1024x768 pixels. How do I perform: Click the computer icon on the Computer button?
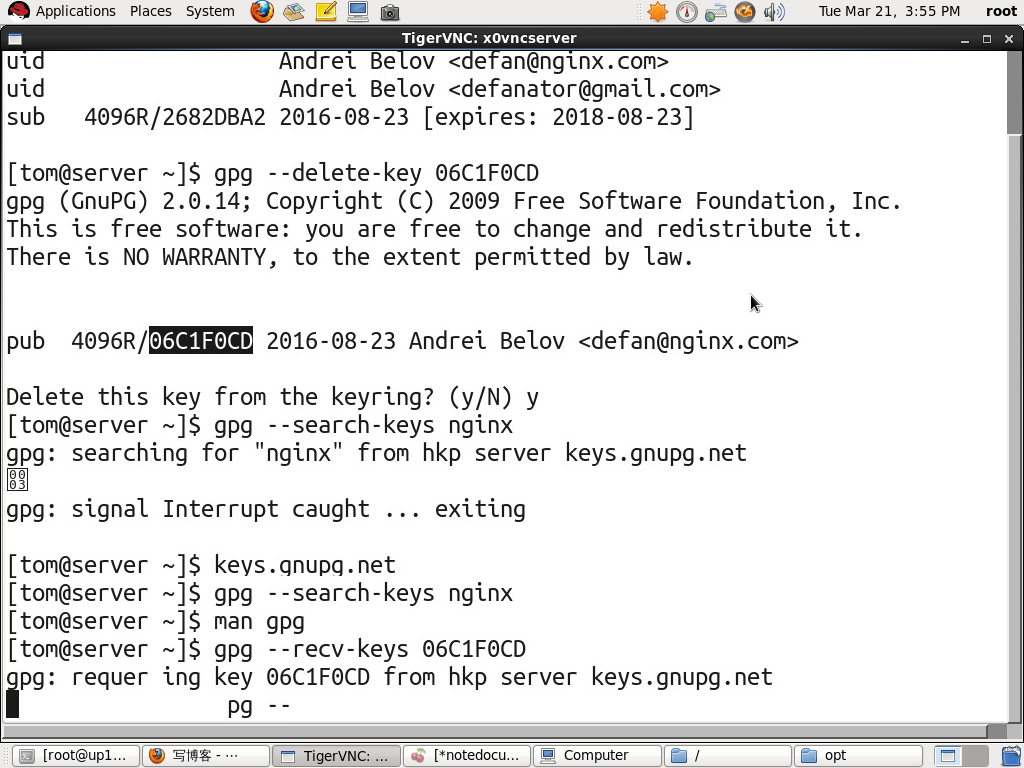tap(548, 756)
